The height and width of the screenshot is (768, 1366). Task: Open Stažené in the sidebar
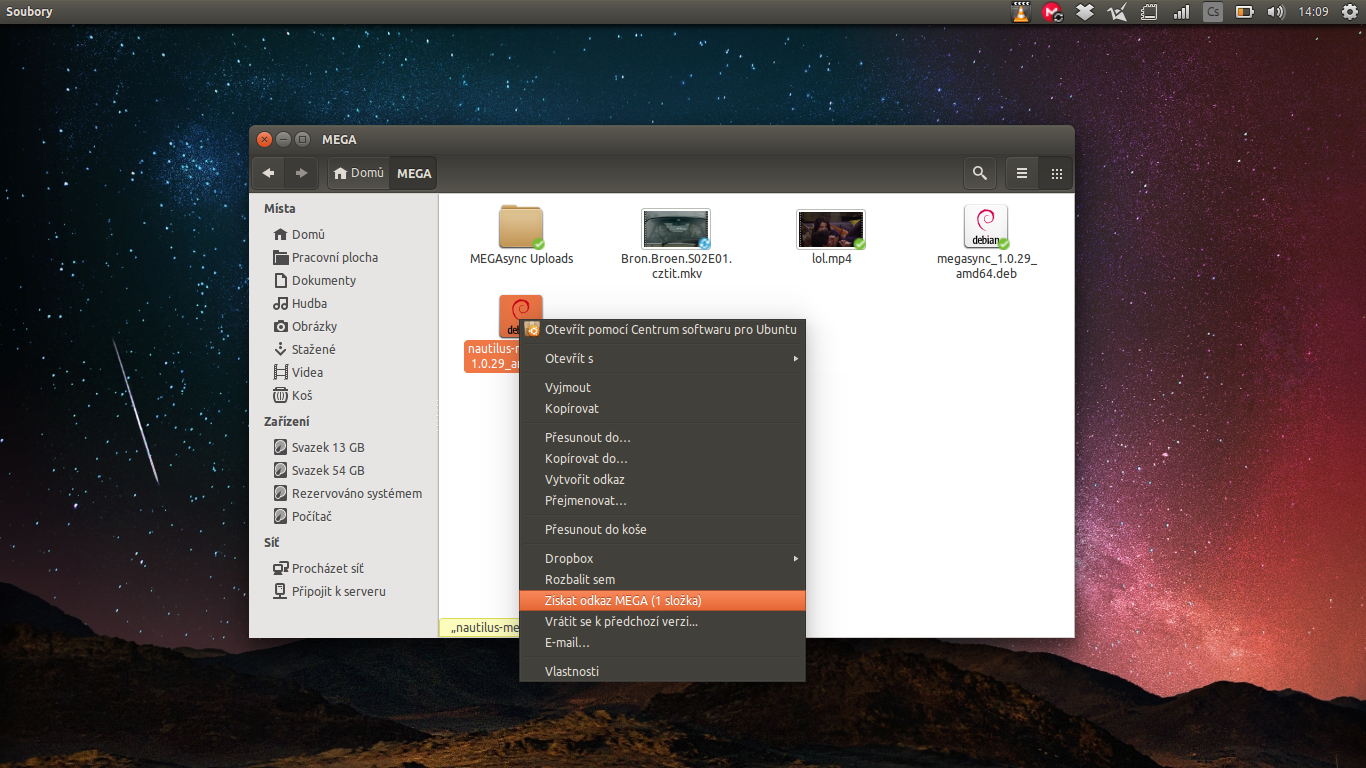tap(313, 348)
